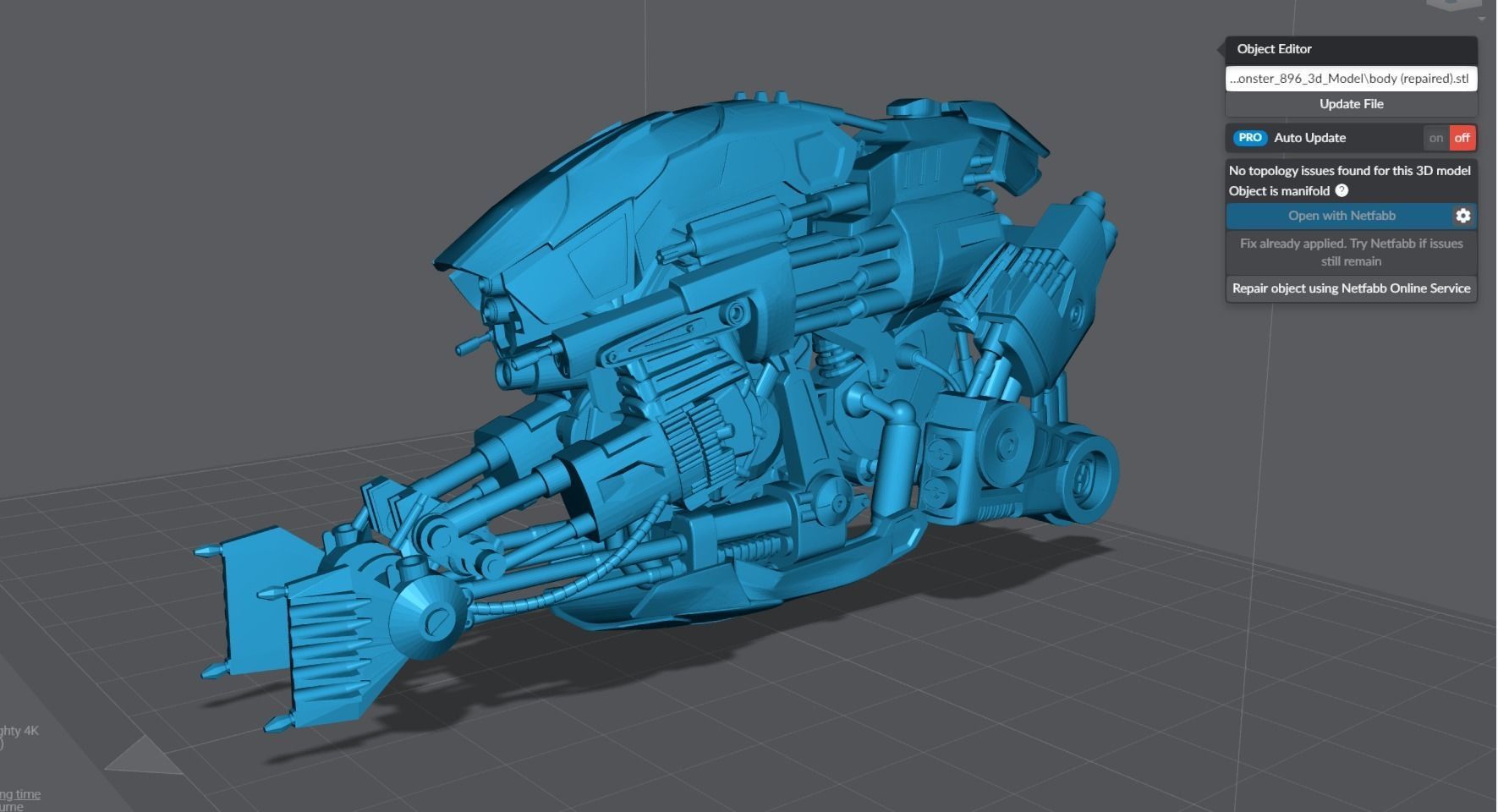Click the file path input field
Screen dimensions: 1498x812
point(1351,79)
